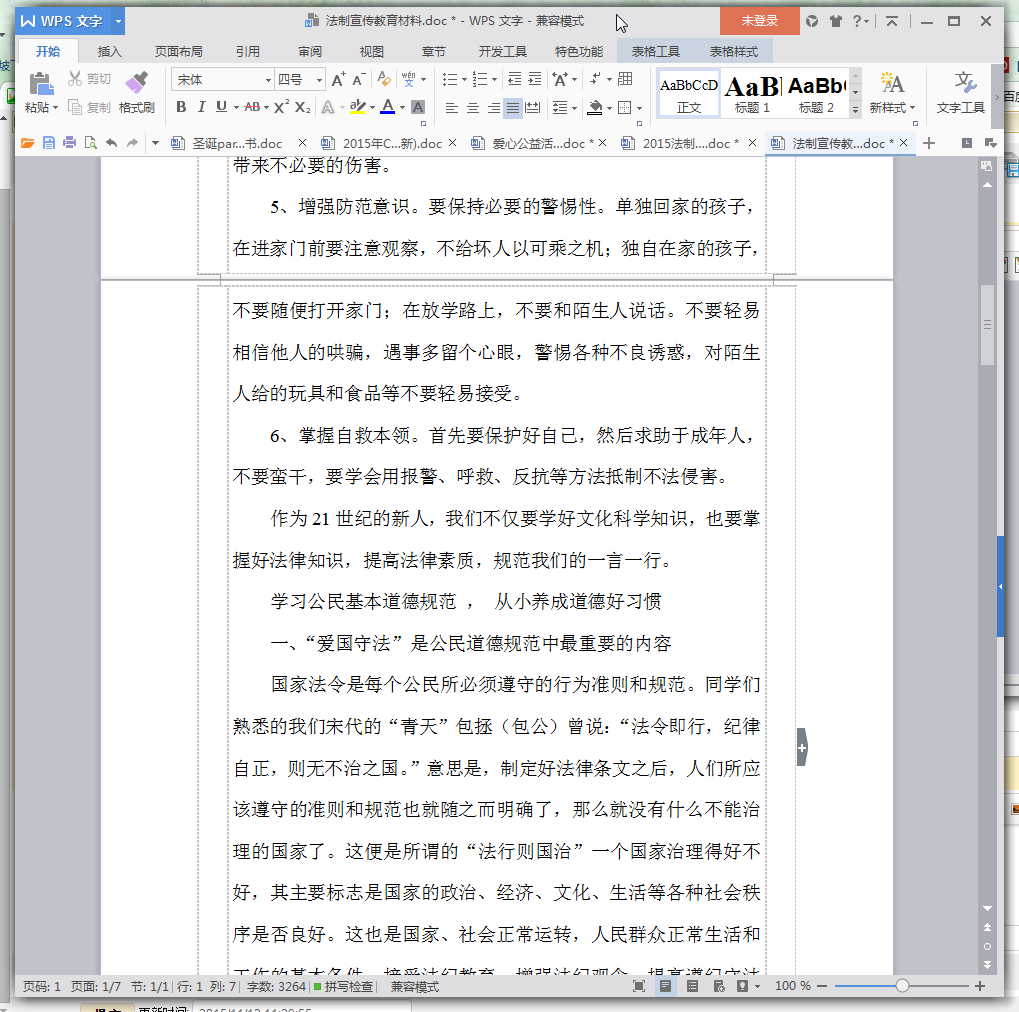Click 拼写检查 (Spell check) in status bar
The width and height of the screenshot is (1019, 1012).
[x=344, y=987]
